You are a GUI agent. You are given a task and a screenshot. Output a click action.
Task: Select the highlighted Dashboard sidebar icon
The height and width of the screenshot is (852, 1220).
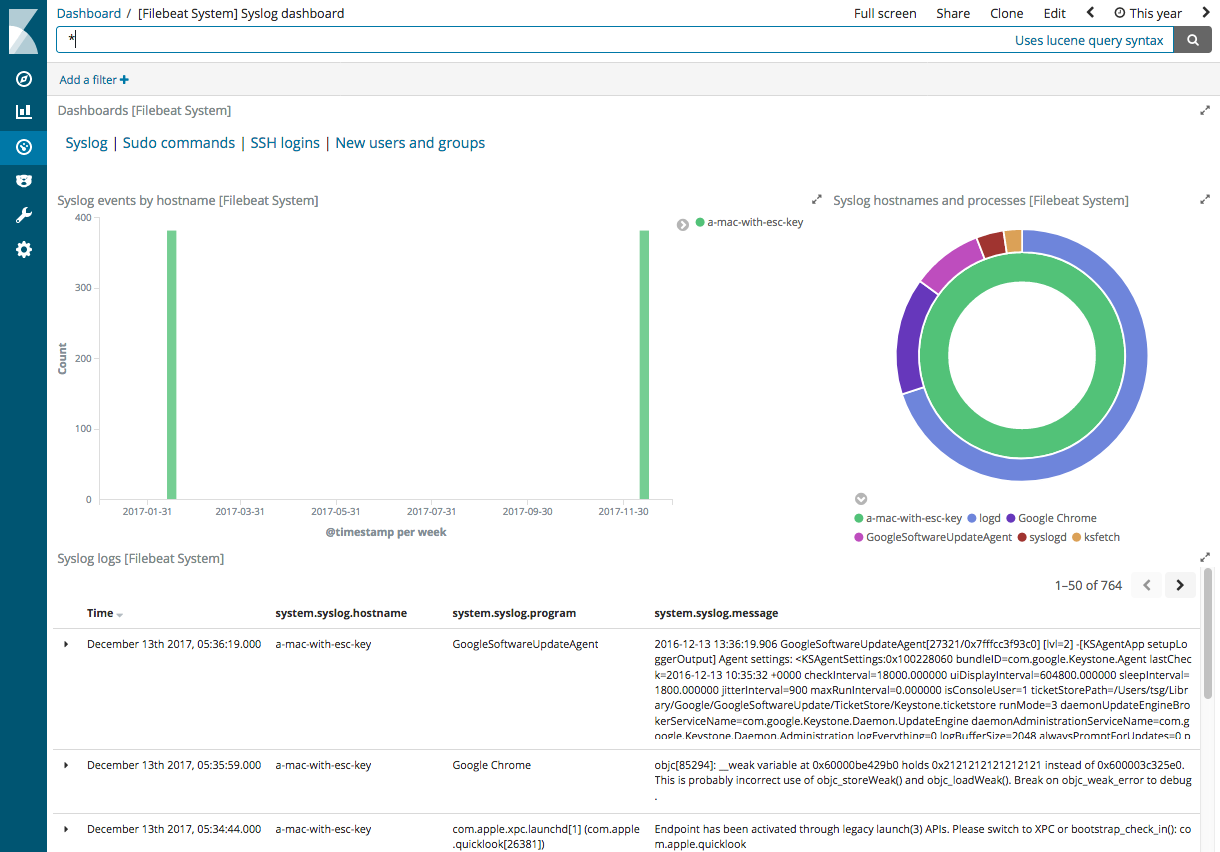(23, 147)
